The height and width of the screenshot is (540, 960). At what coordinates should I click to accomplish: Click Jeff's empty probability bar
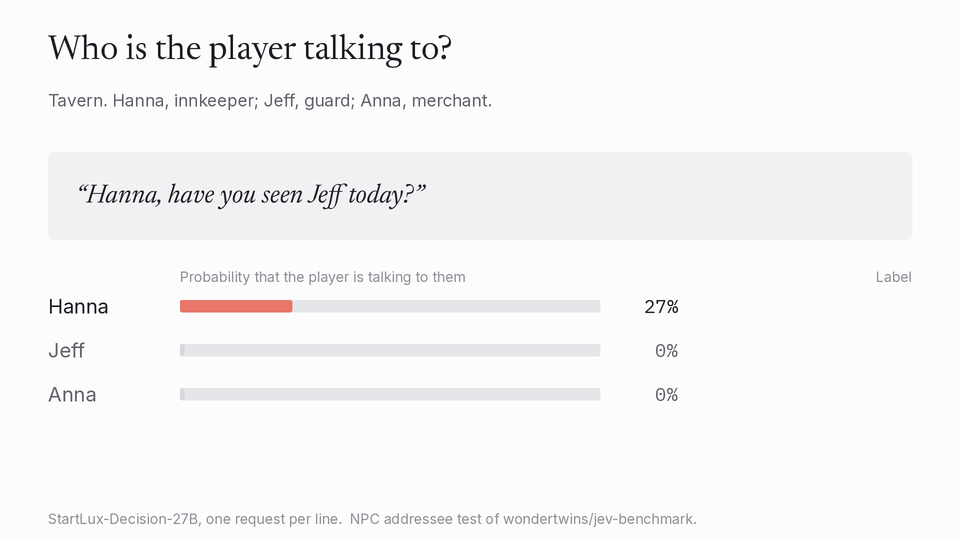click(390, 351)
